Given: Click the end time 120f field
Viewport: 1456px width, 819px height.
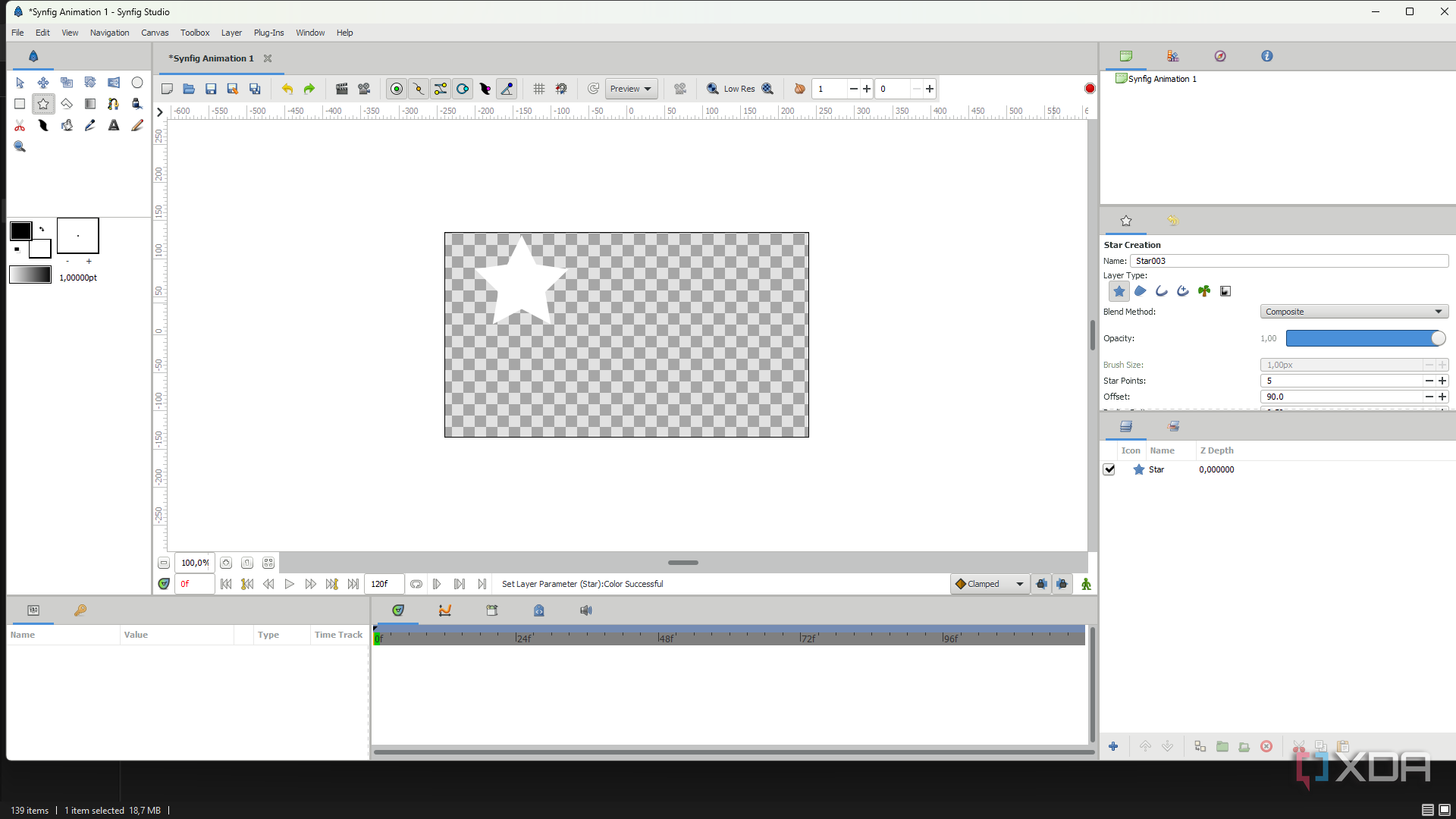Looking at the screenshot, I should point(384,584).
